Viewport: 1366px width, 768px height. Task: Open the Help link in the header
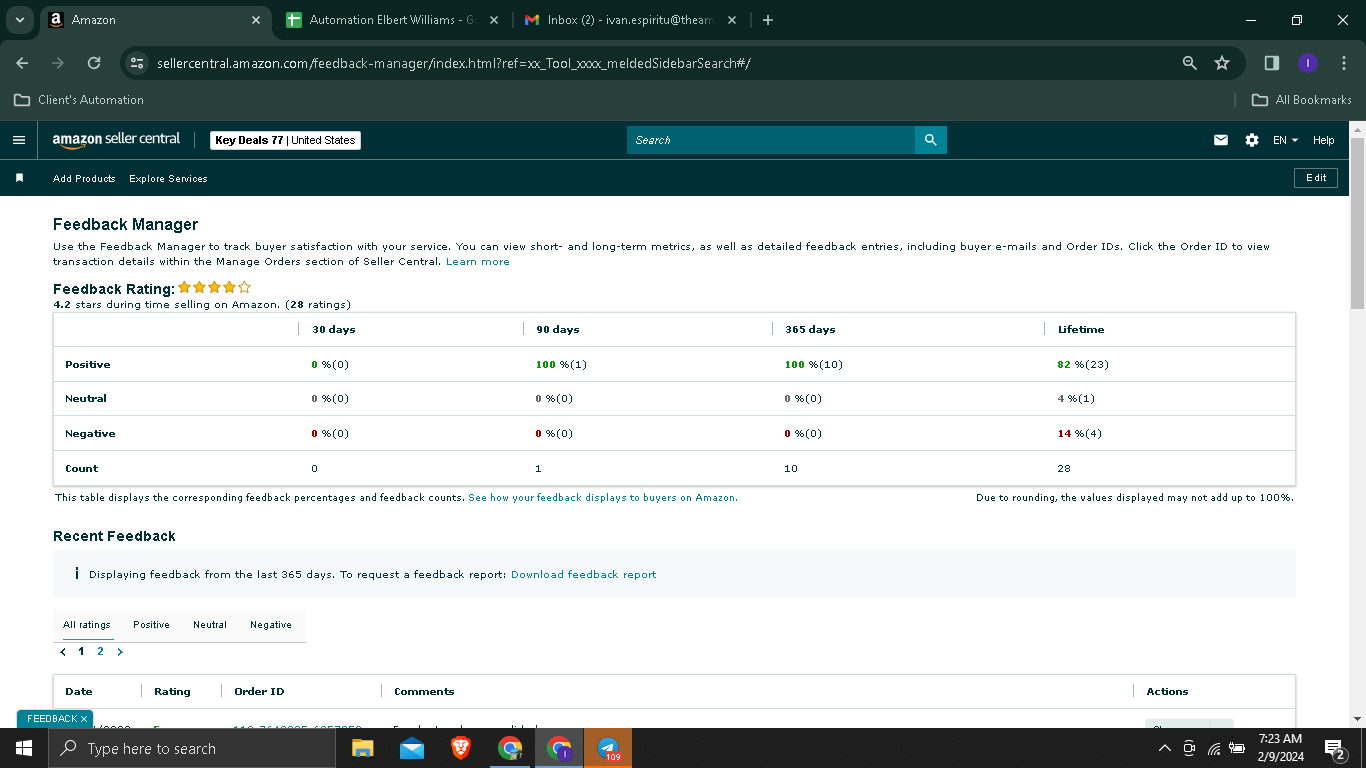point(1324,140)
